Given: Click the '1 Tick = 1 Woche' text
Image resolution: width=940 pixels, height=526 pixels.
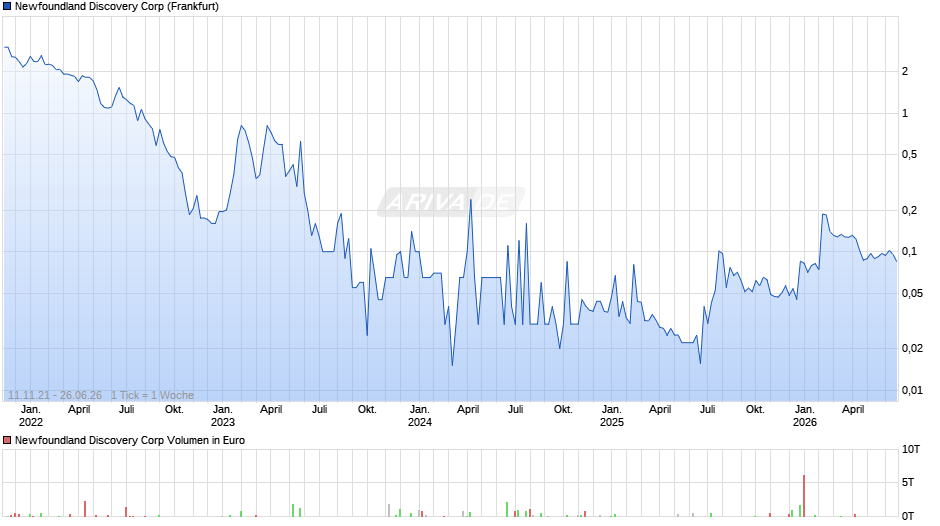Looking at the screenshot, I should click(x=152, y=395).
